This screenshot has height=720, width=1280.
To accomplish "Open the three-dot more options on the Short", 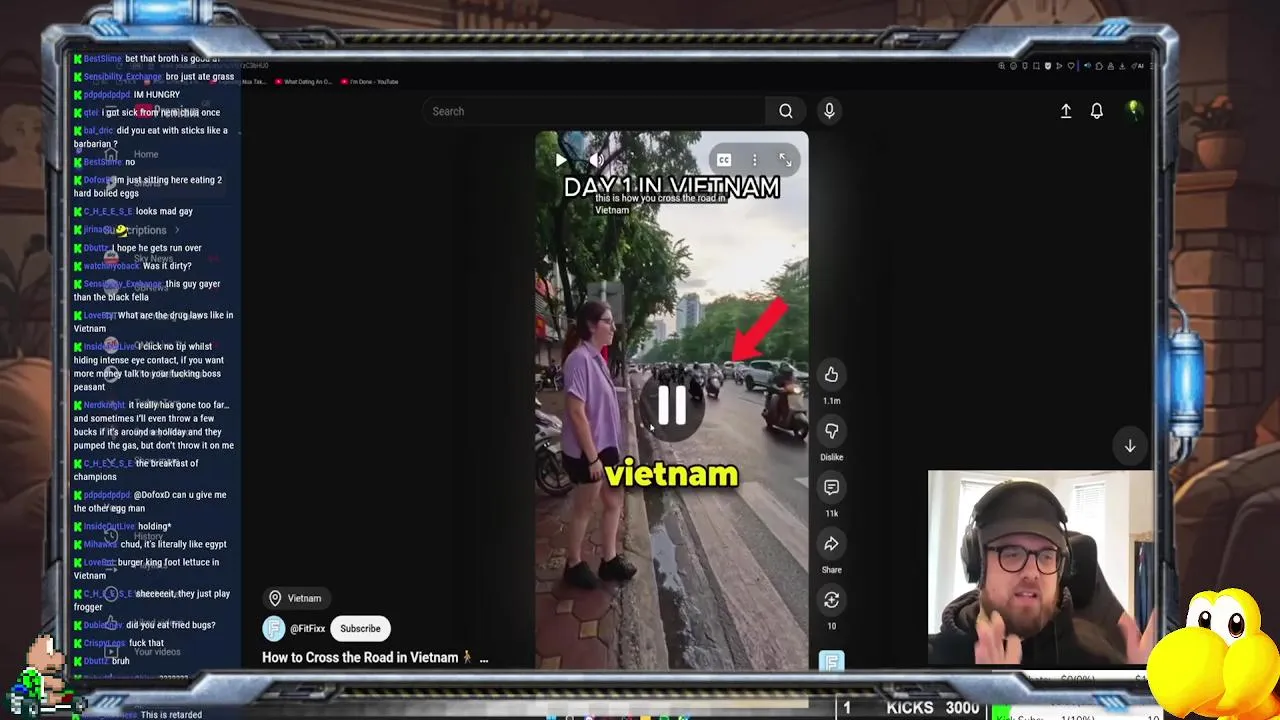I will coord(755,160).
